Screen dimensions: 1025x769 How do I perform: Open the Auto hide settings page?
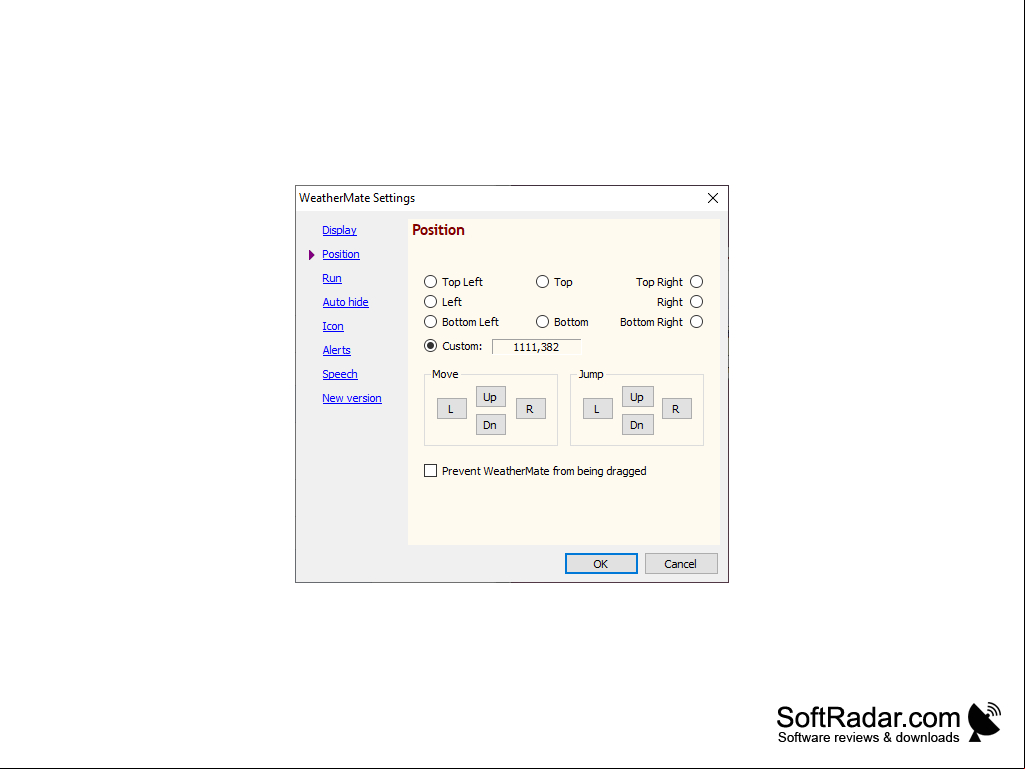coord(345,302)
